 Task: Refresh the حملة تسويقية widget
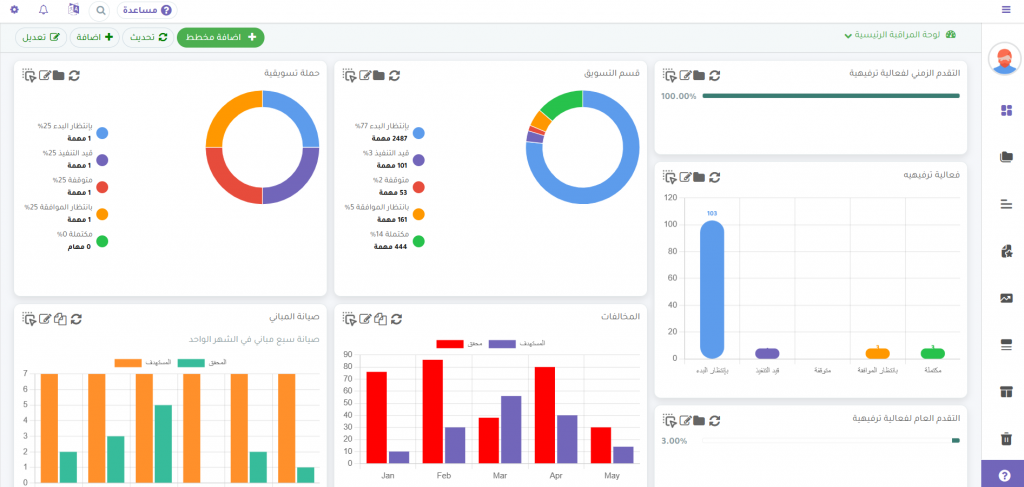[x=75, y=75]
